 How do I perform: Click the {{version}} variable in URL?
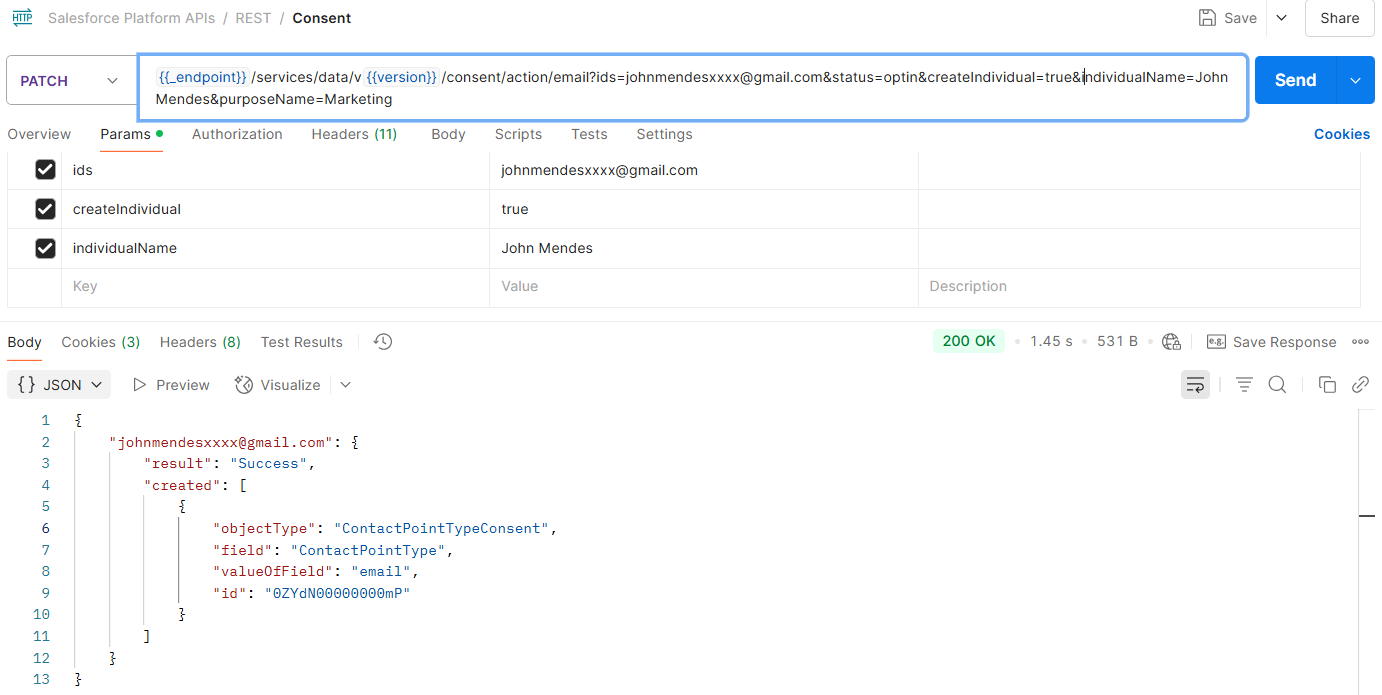(x=401, y=77)
